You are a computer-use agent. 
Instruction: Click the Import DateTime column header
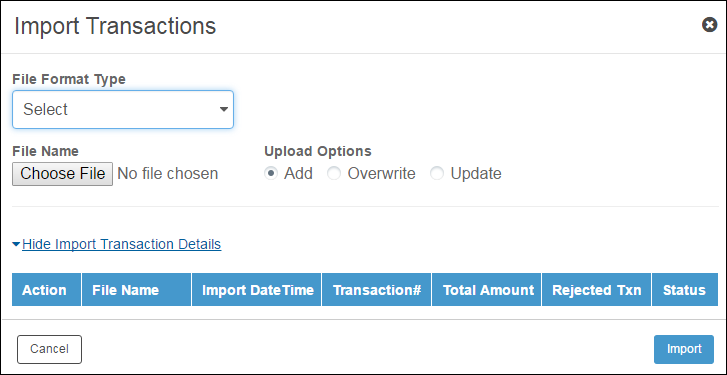256,290
